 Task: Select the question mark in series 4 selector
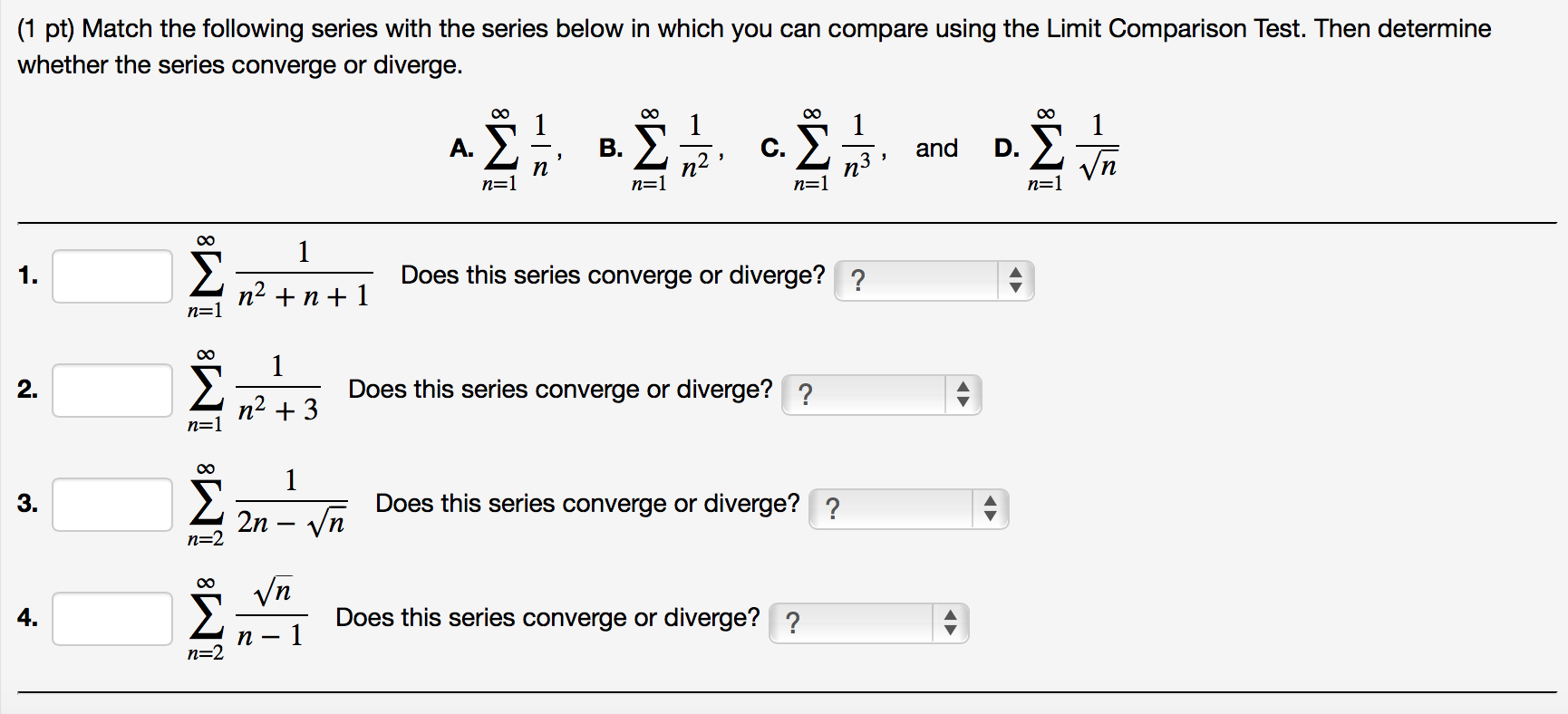[x=792, y=622]
